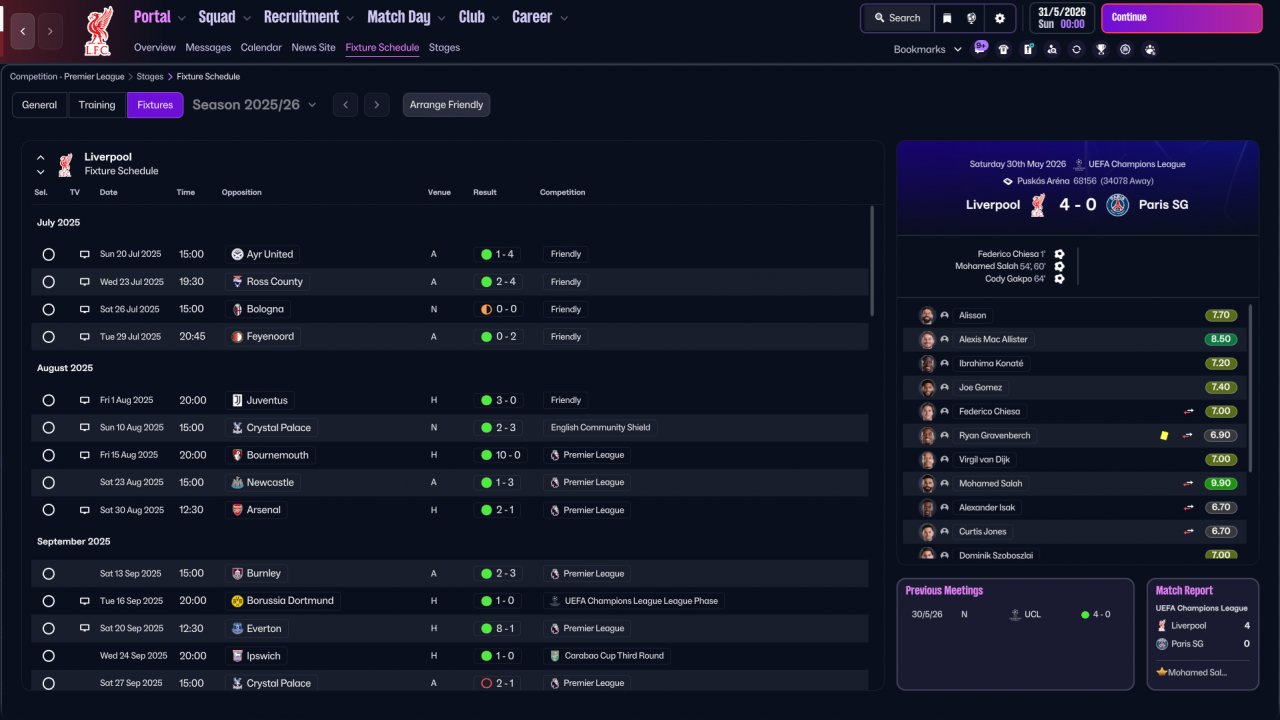Go forward using the header forward arrow
This screenshot has height=720, width=1280.
coord(50,31)
